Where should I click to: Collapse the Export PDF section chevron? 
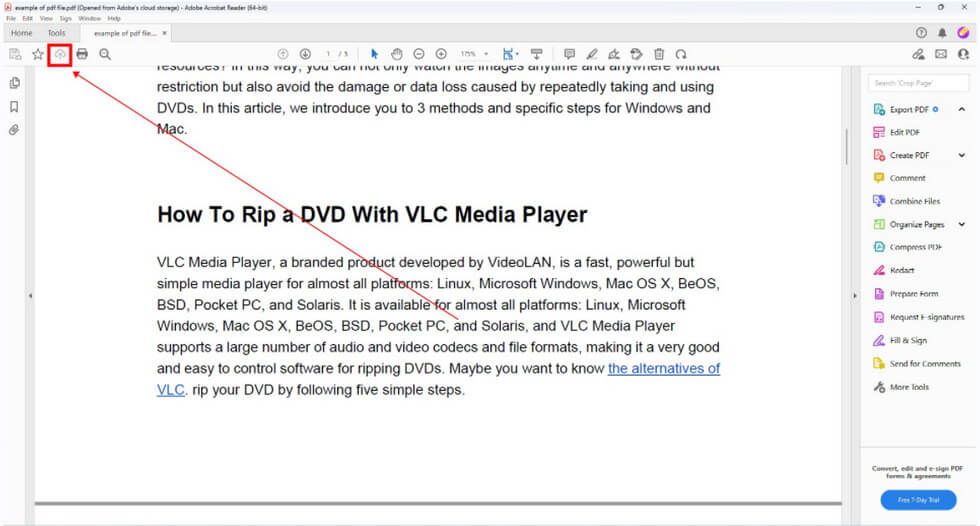click(x=962, y=109)
